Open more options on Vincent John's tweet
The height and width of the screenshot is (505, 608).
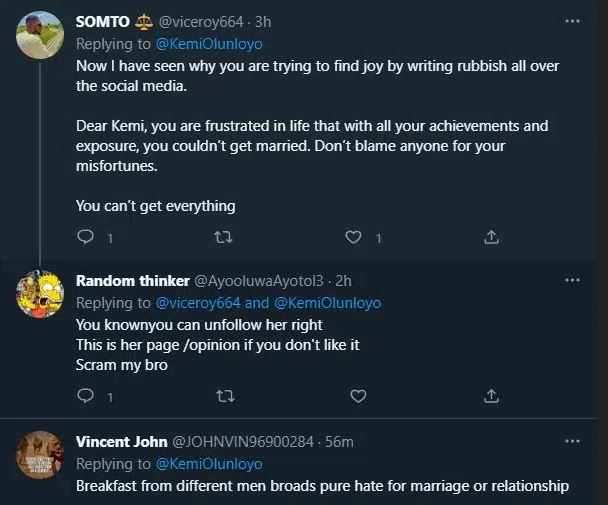pyautogui.click(x=572, y=441)
